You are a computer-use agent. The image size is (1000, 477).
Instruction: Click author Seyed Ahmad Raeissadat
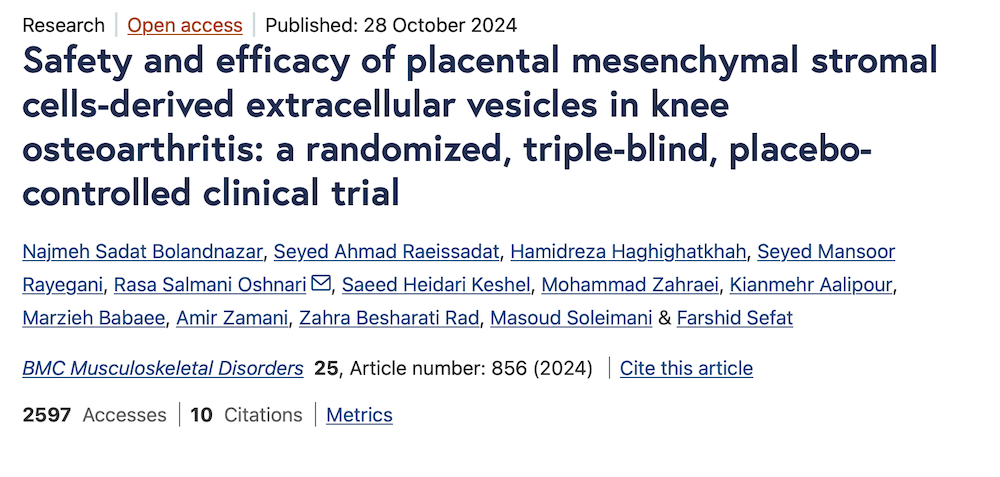point(371,252)
